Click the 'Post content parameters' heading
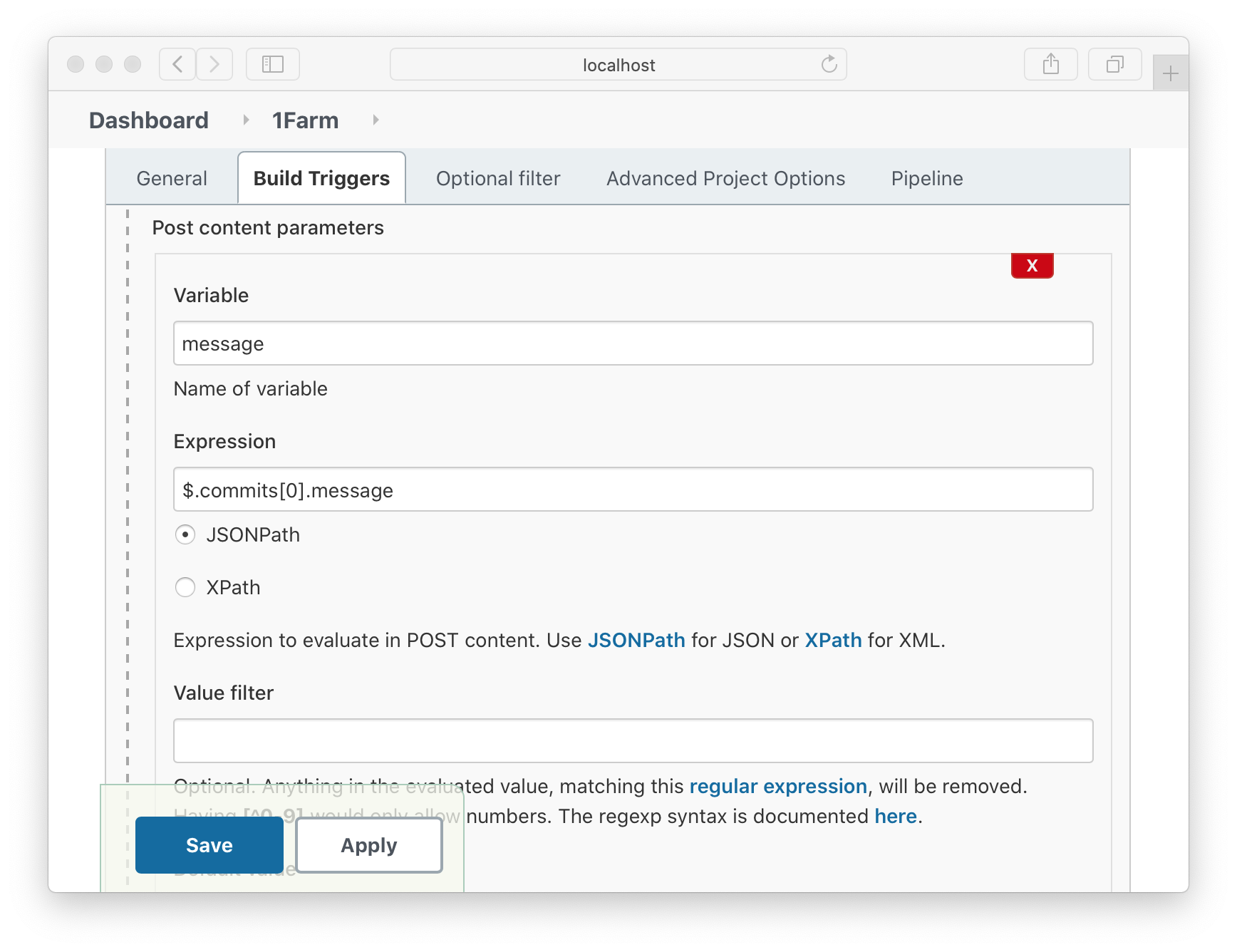 point(268,228)
